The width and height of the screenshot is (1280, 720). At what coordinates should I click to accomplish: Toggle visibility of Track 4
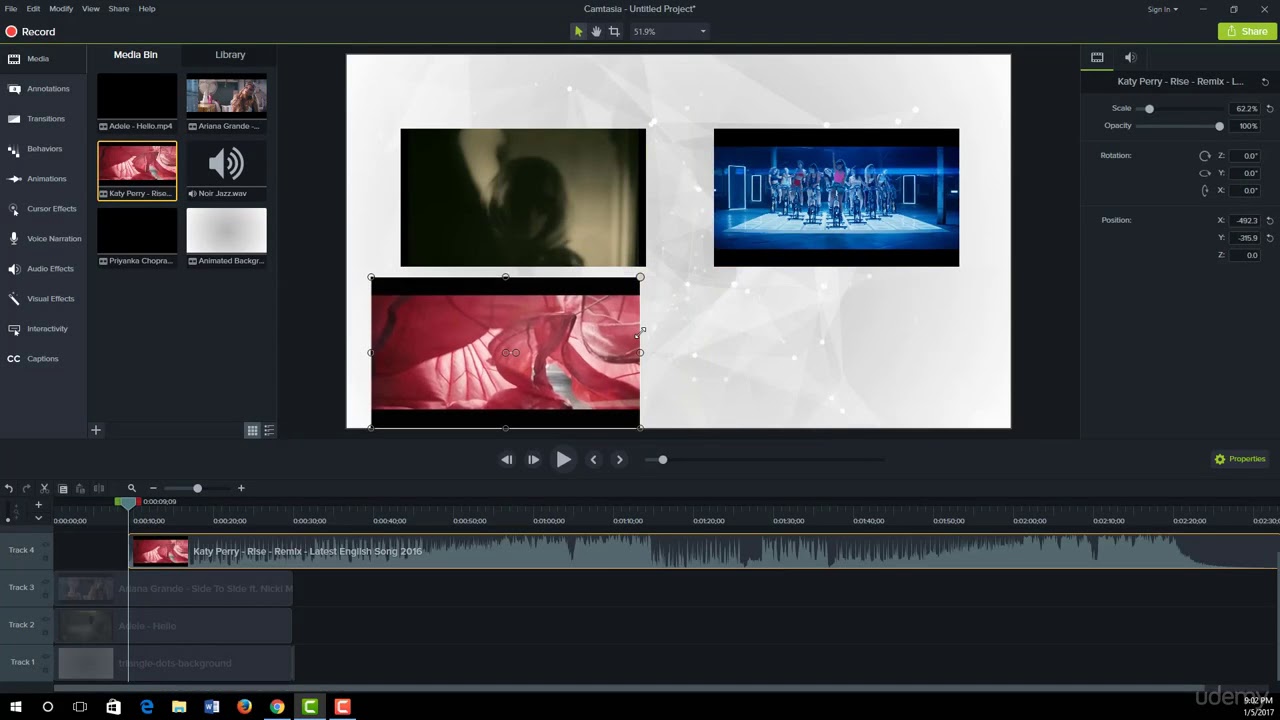46,546
